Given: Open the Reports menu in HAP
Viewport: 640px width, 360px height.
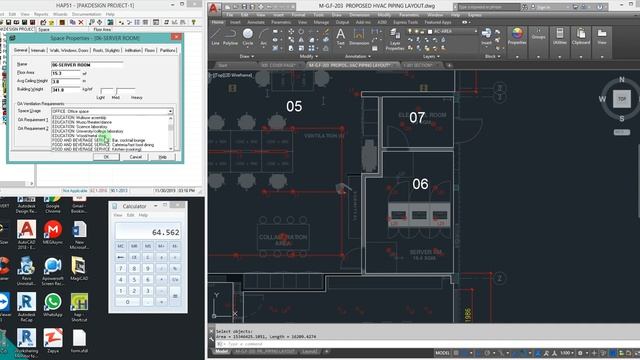Looking at the screenshot, I should point(41,14).
